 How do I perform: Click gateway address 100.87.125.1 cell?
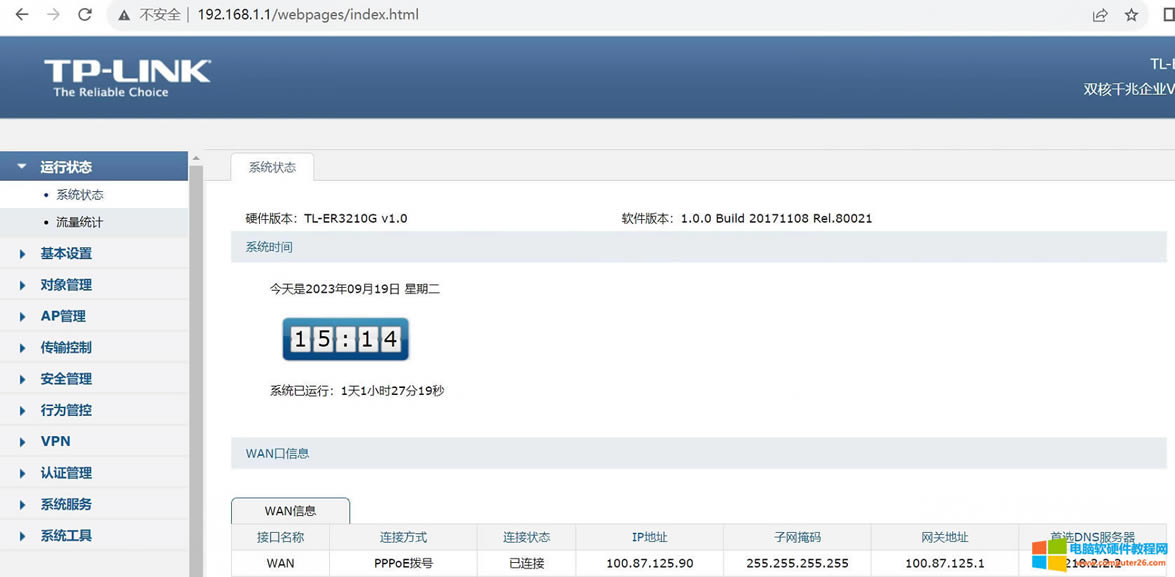945,564
